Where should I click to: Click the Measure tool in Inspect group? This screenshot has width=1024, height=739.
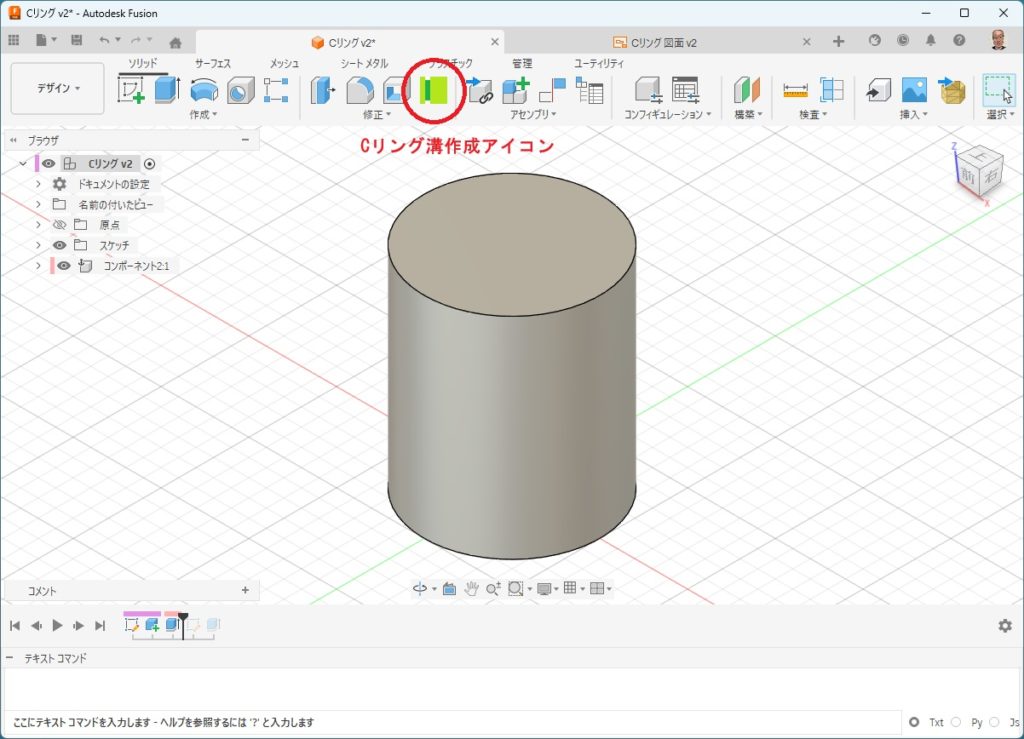coord(795,91)
